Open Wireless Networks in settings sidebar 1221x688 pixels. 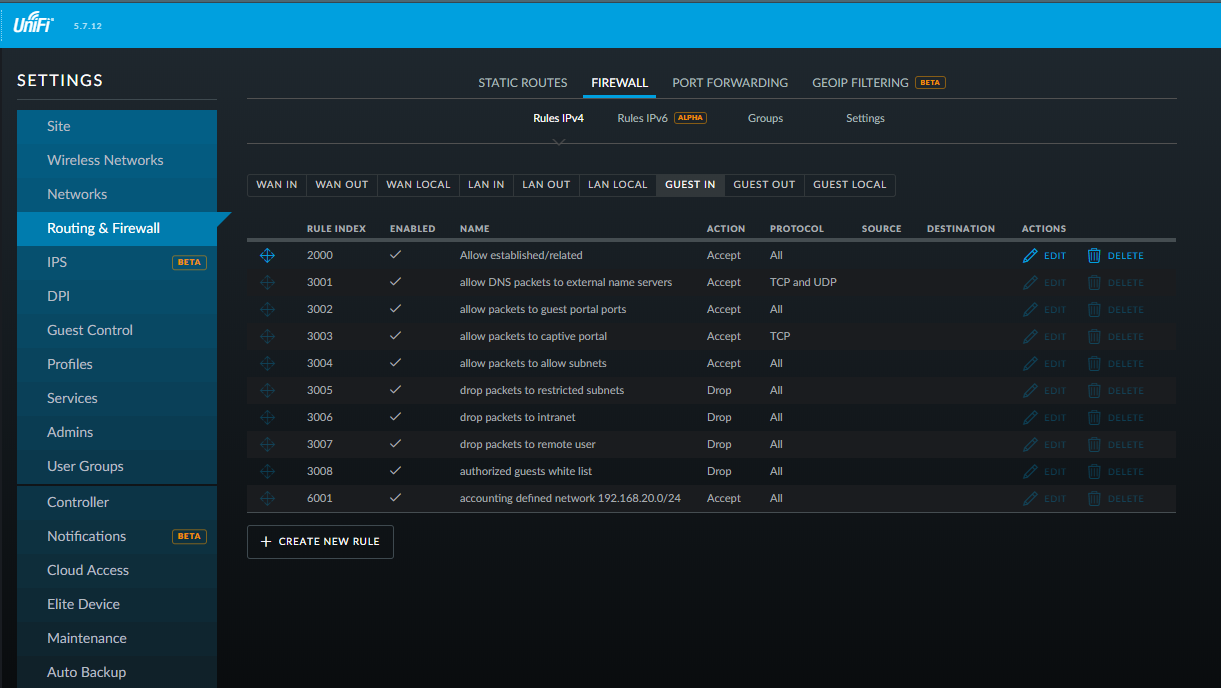(x=105, y=160)
